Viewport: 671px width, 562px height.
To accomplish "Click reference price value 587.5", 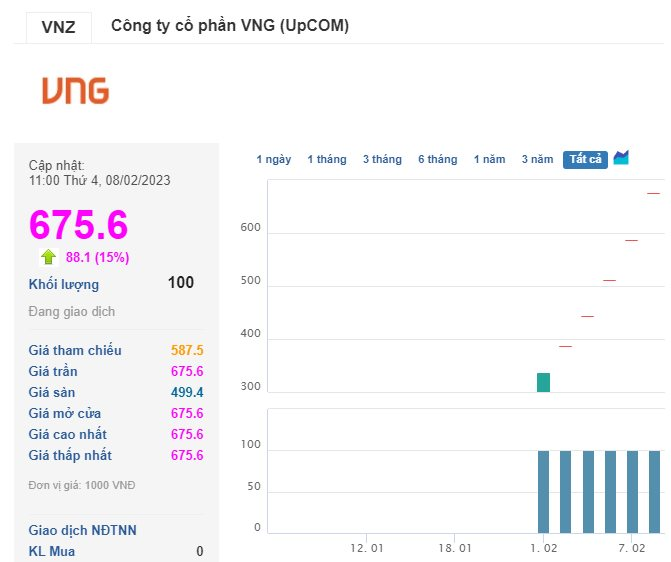I will click(187, 350).
